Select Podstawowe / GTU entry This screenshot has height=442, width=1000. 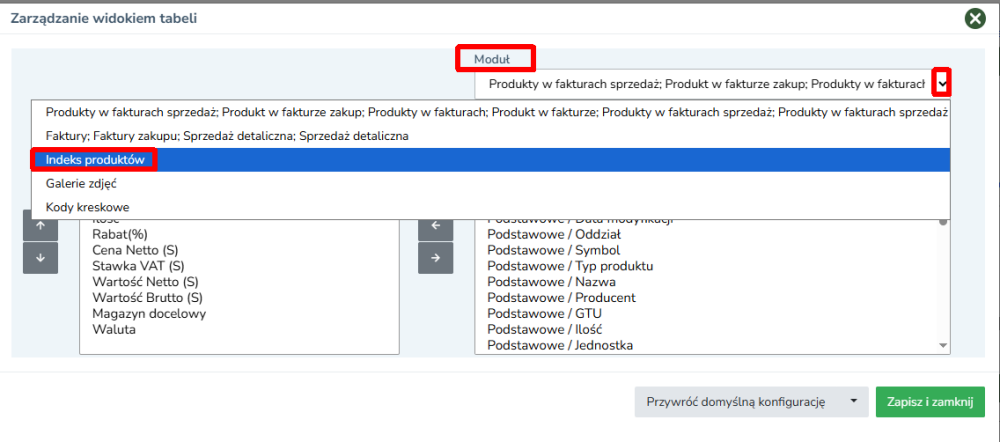click(544, 314)
